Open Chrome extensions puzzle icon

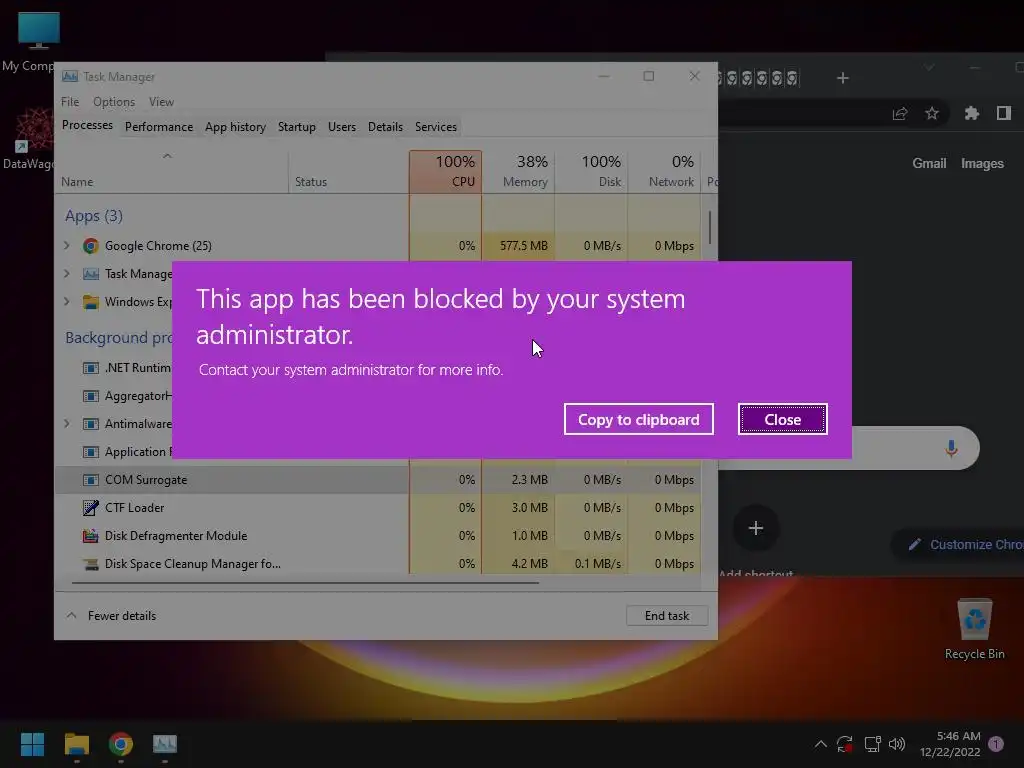pos(972,114)
